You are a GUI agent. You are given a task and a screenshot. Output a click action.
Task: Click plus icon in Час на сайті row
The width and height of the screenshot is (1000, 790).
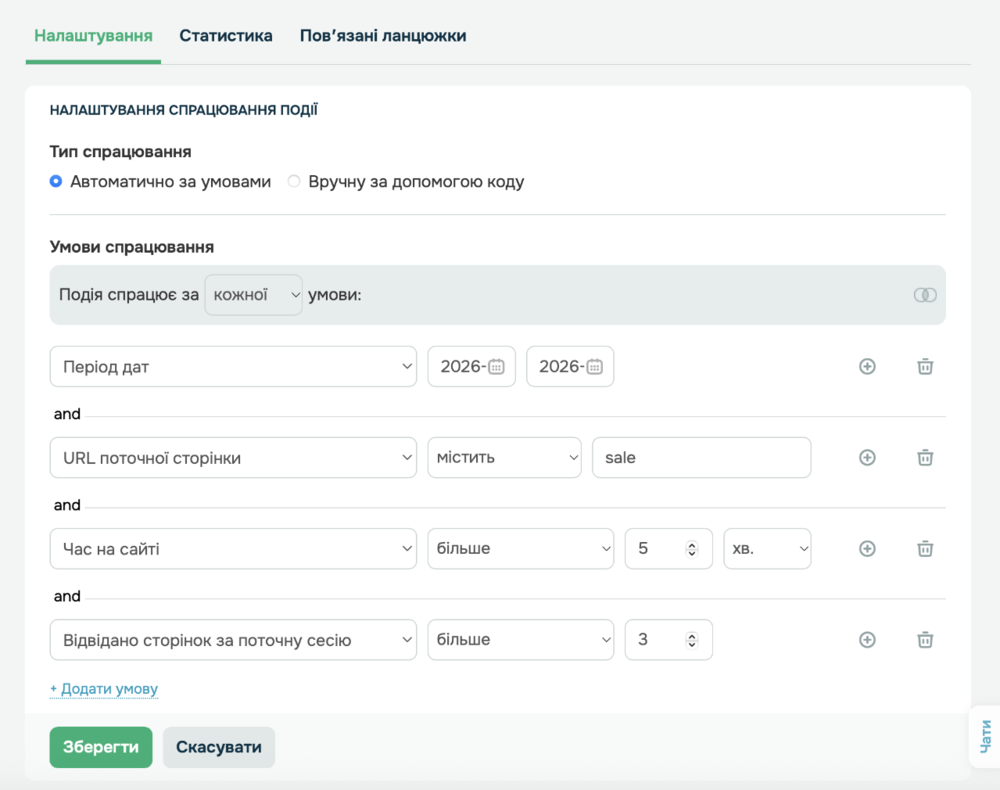click(x=867, y=548)
